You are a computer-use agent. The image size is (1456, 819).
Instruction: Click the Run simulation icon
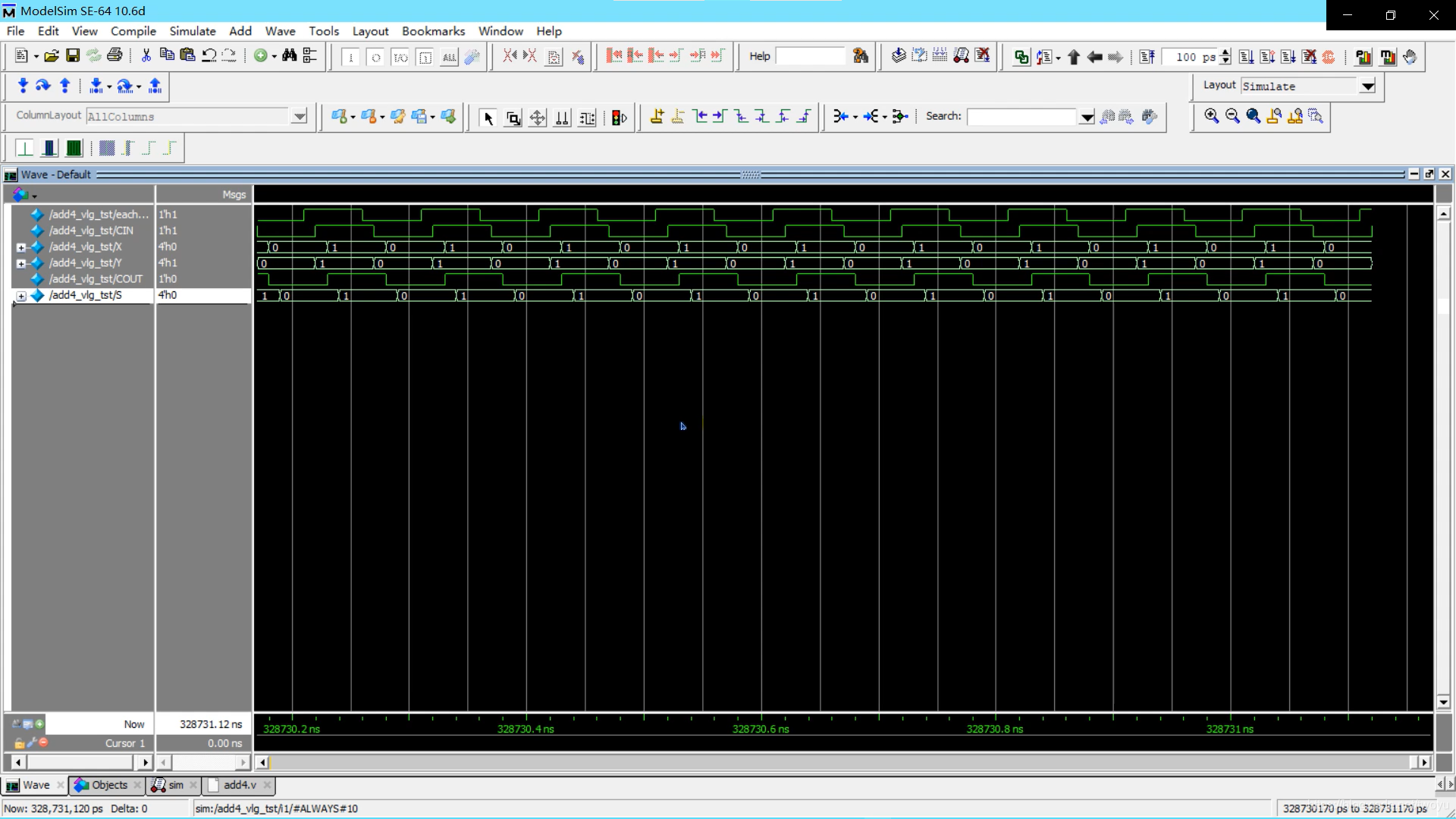point(1246,57)
